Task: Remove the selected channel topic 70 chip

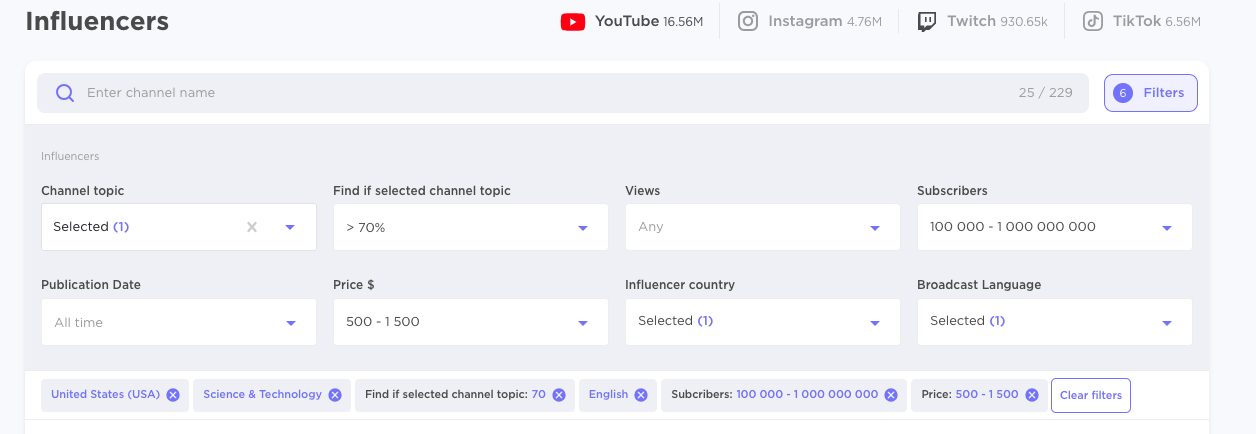Action: tap(559, 395)
